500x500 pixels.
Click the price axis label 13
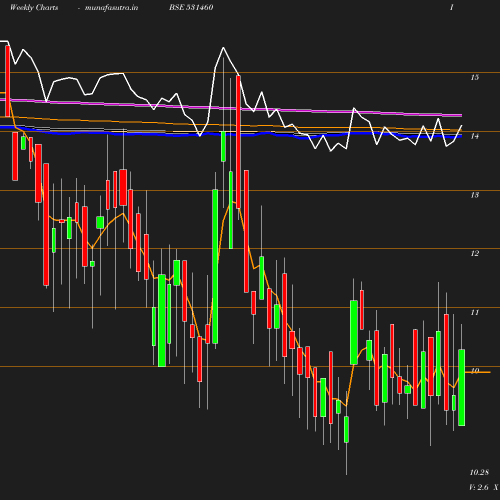click(475, 195)
